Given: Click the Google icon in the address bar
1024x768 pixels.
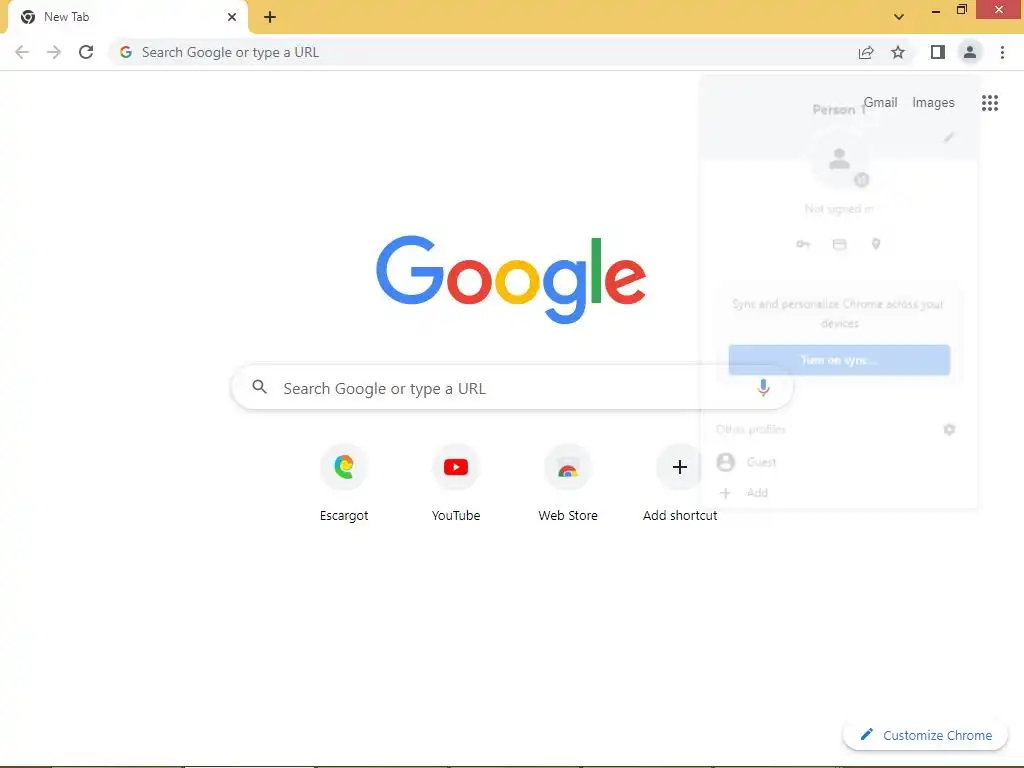Looking at the screenshot, I should coord(126,52).
